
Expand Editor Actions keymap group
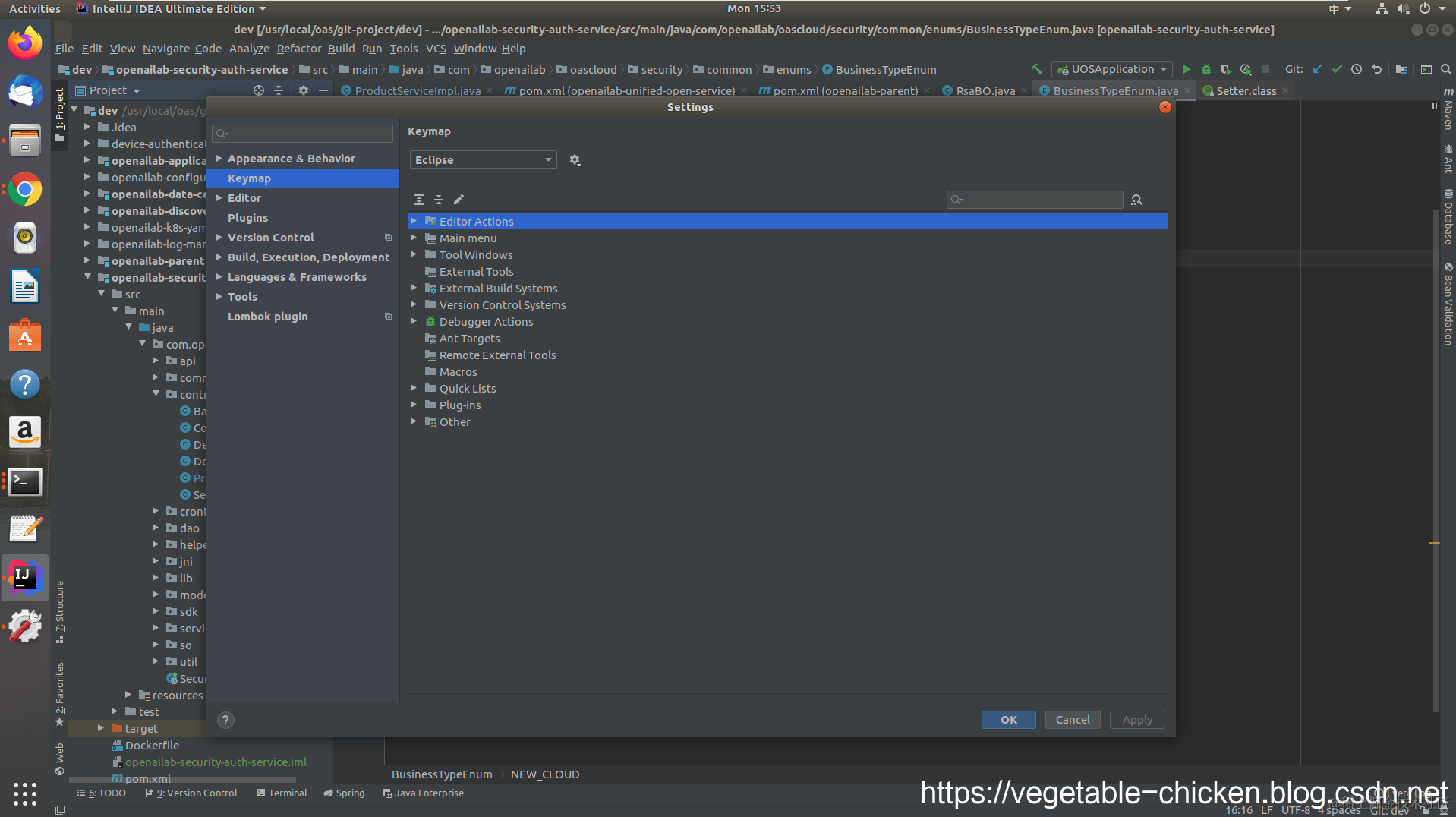pos(414,221)
